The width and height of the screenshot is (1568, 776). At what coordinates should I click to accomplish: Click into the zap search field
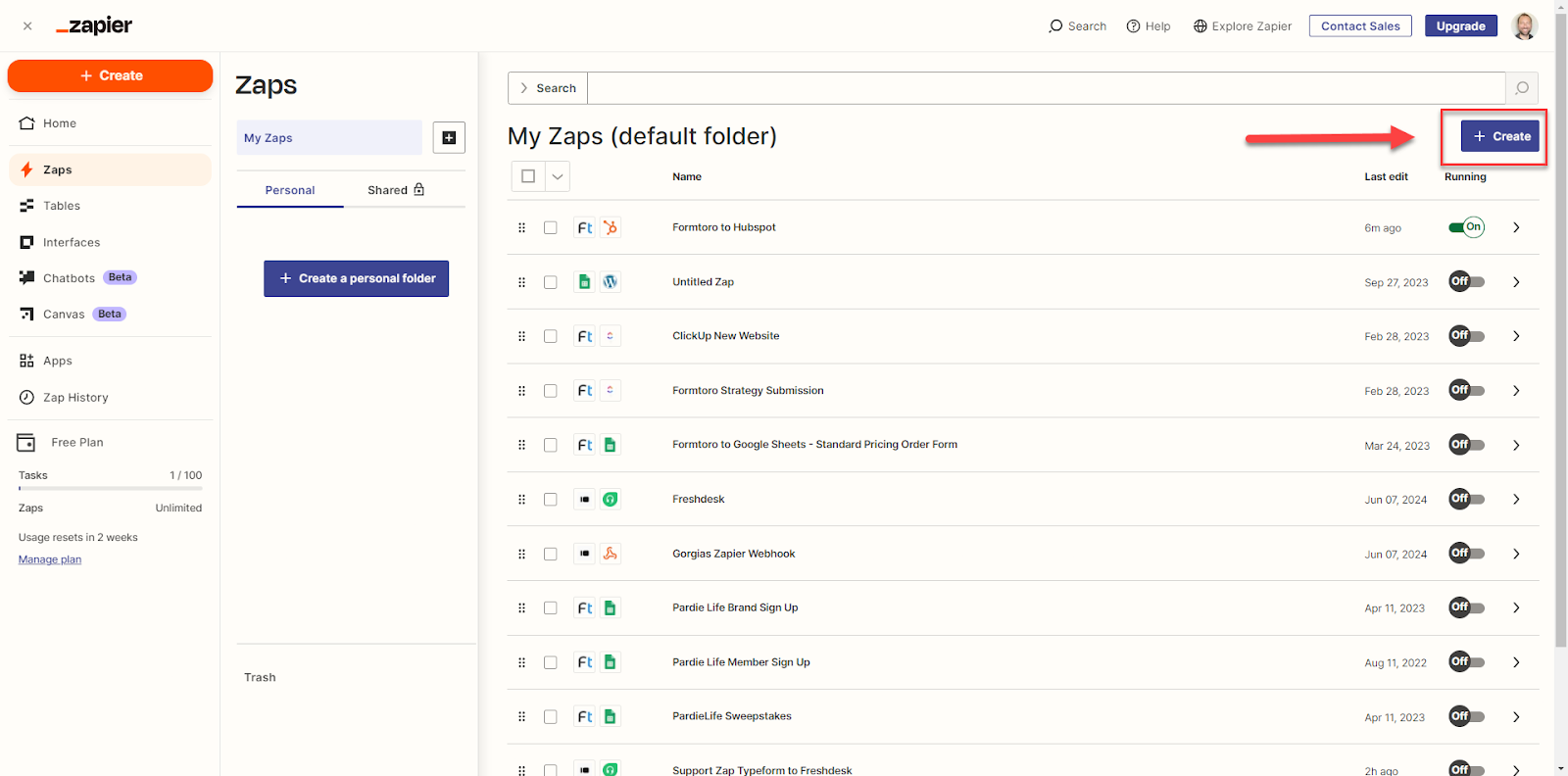(1046, 88)
